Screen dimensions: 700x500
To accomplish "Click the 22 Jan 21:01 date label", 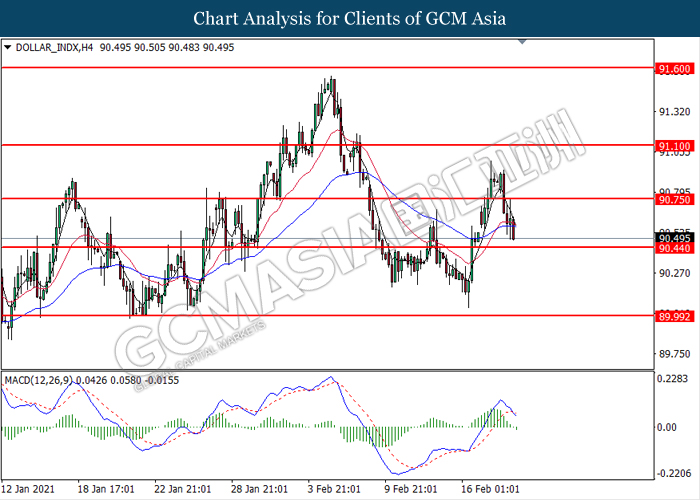I will point(183,489).
